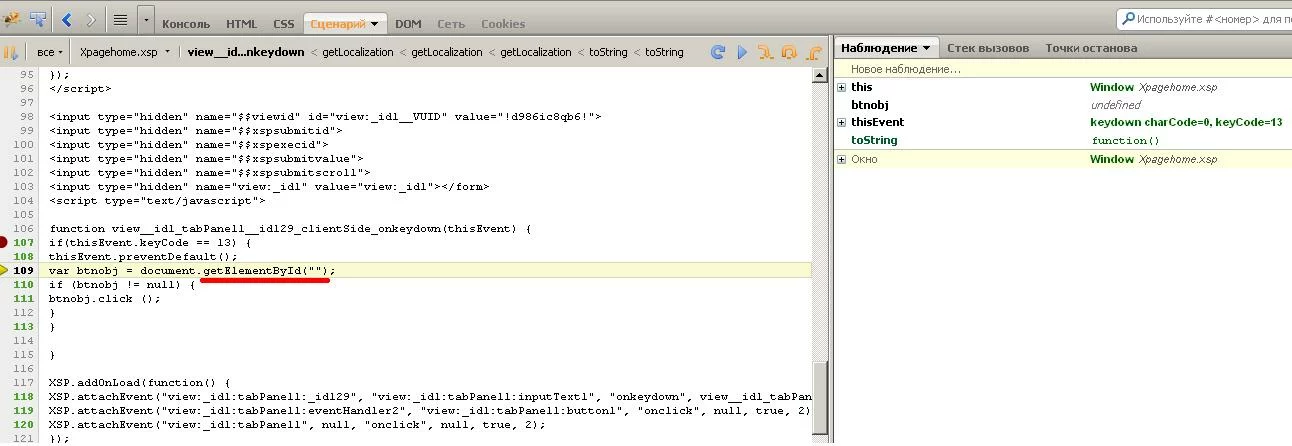Toggle break on next icon

pyautogui.click(x=11, y=52)
